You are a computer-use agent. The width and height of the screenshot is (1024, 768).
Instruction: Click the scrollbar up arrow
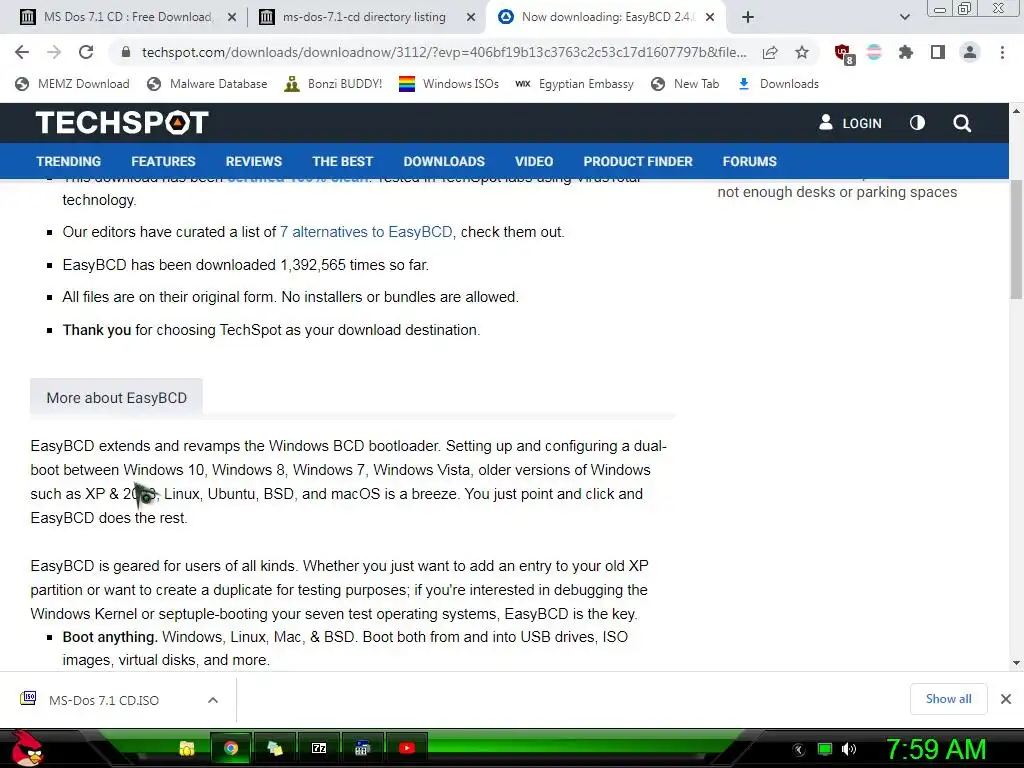point(1016,111)
